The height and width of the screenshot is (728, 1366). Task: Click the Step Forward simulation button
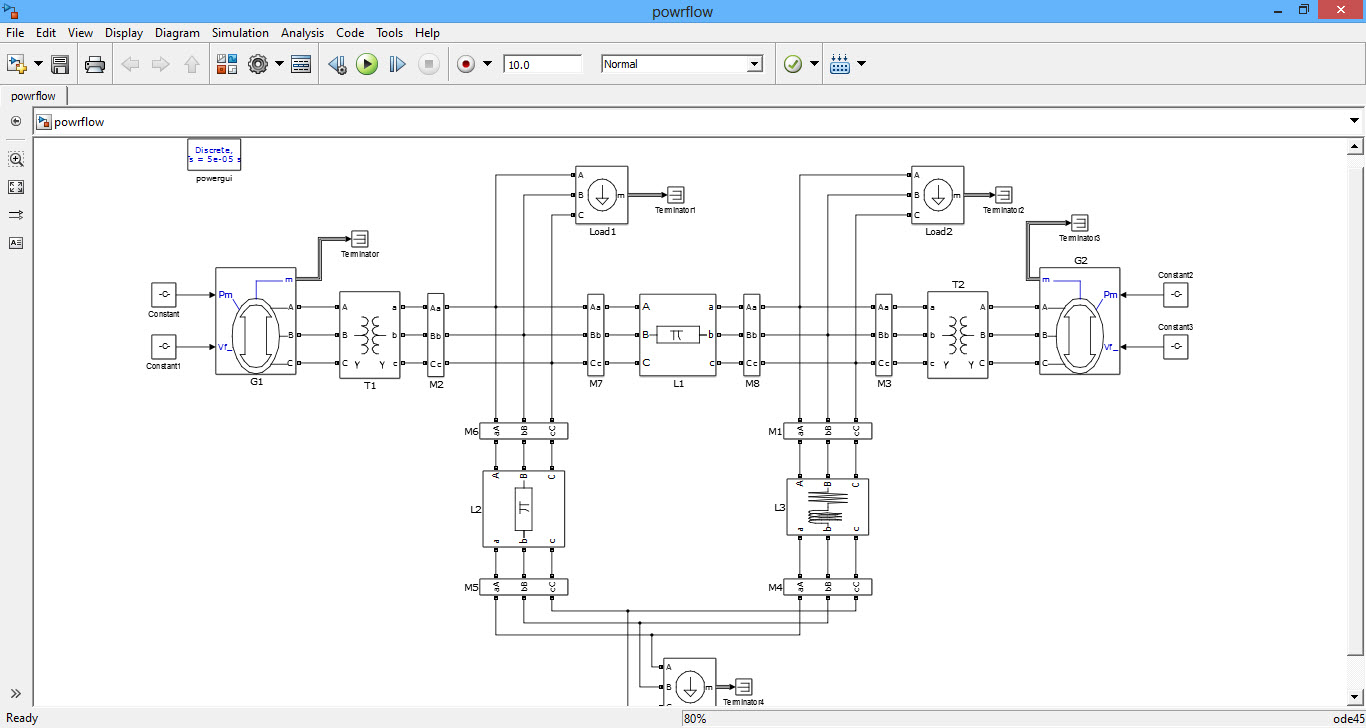pos(397,64)
